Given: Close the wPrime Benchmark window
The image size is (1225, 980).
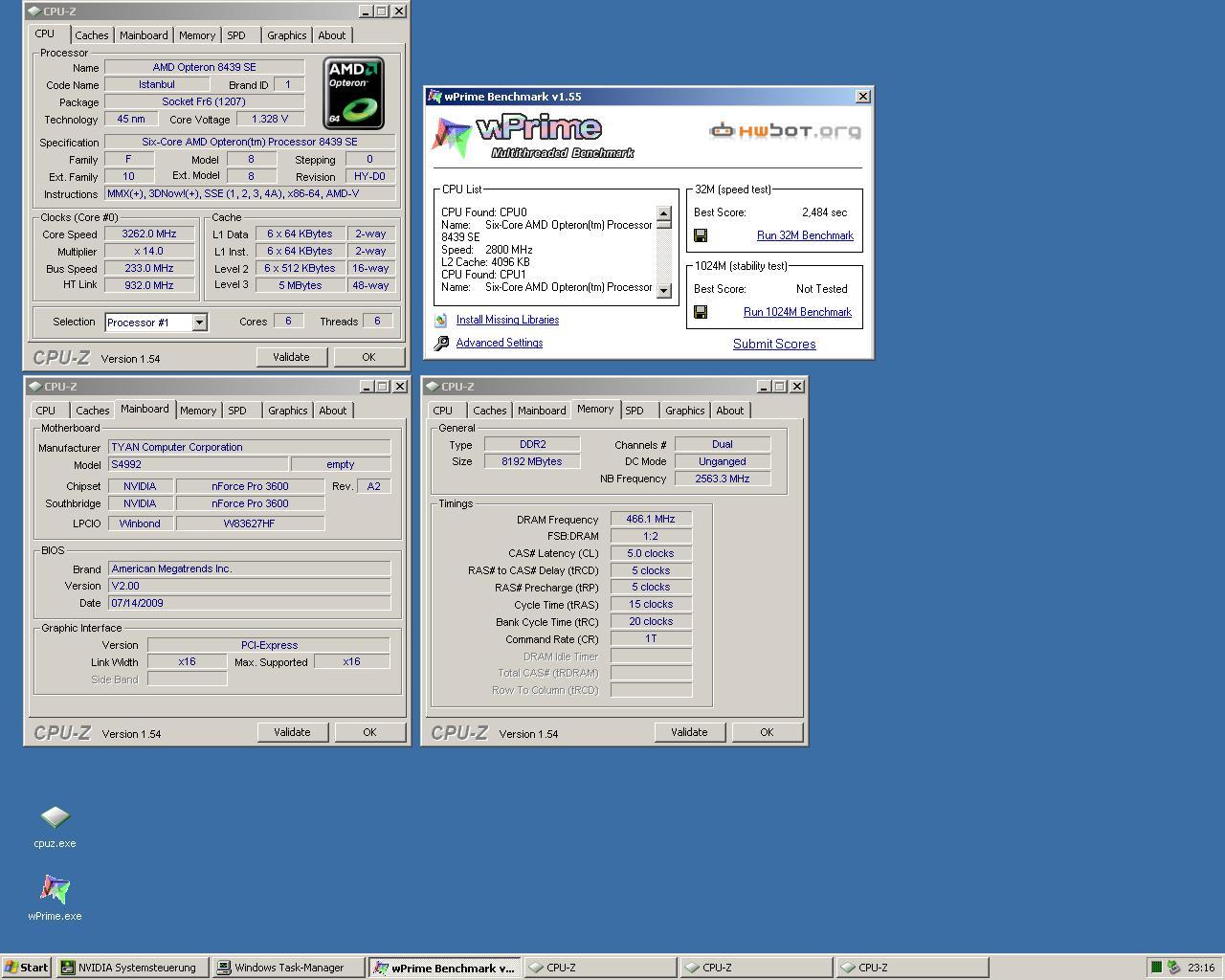Looking at the screenshot, I should [x=862, y=97].
